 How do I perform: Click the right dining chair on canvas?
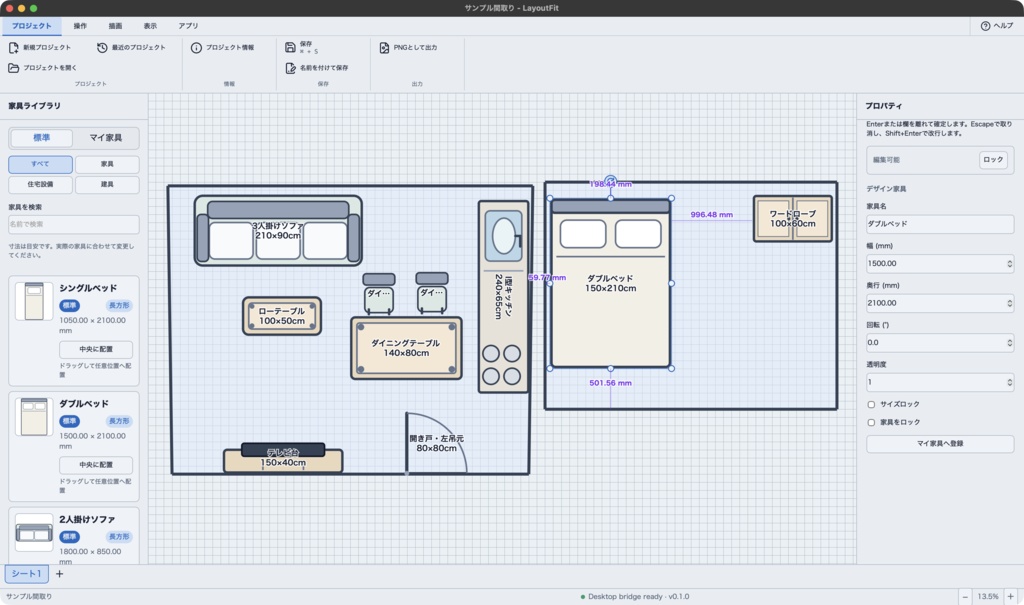(x=432, y=293)
